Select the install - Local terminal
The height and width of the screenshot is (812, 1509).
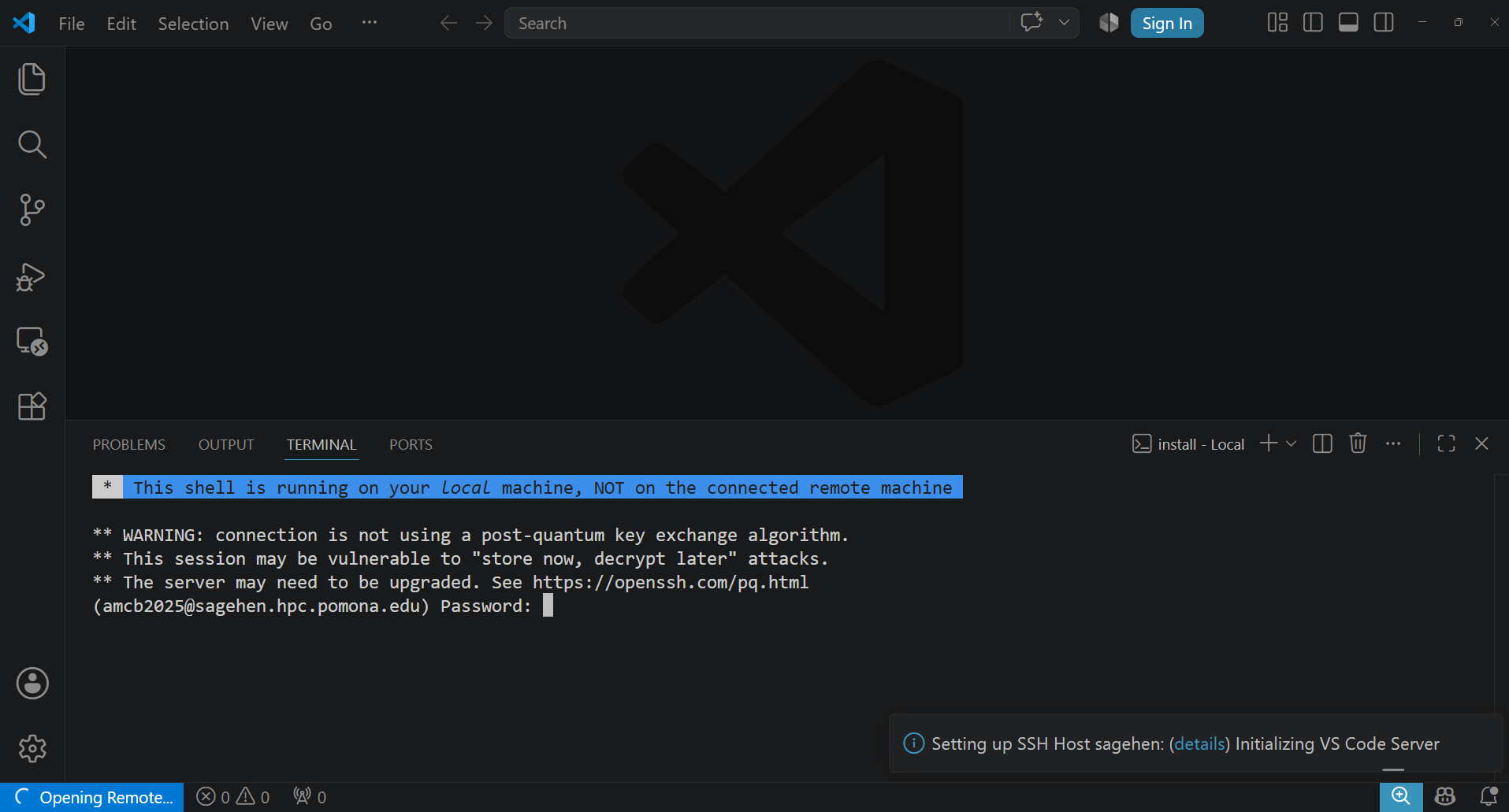coord(1188,444)
